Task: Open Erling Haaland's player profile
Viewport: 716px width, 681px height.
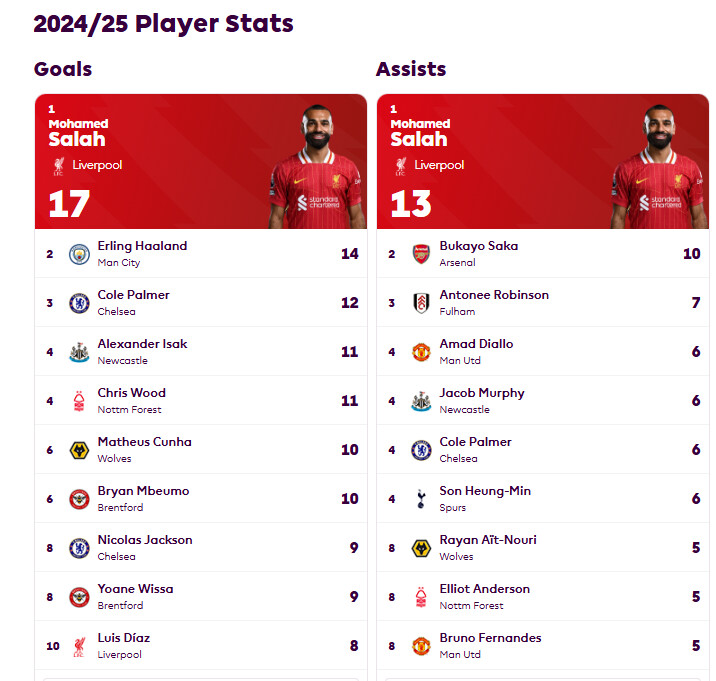Action: [142, 246]
